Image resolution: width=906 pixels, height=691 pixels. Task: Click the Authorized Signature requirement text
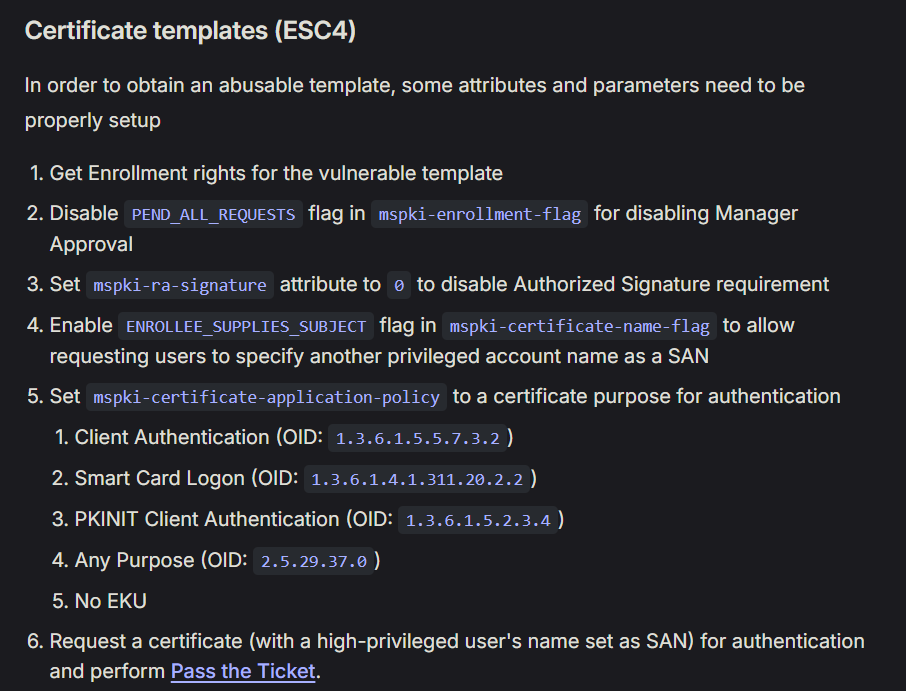pos(671,285)
